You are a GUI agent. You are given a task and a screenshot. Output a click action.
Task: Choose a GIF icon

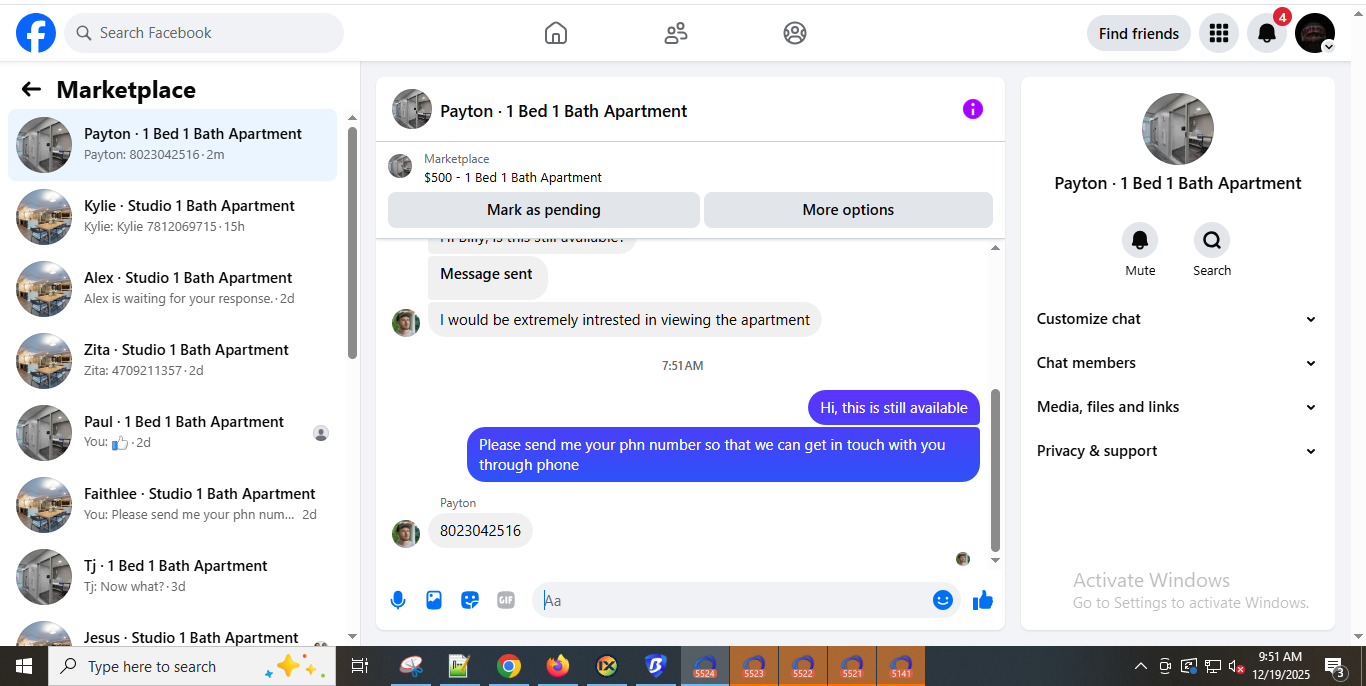pyautogui.click(x=506, y=600)
